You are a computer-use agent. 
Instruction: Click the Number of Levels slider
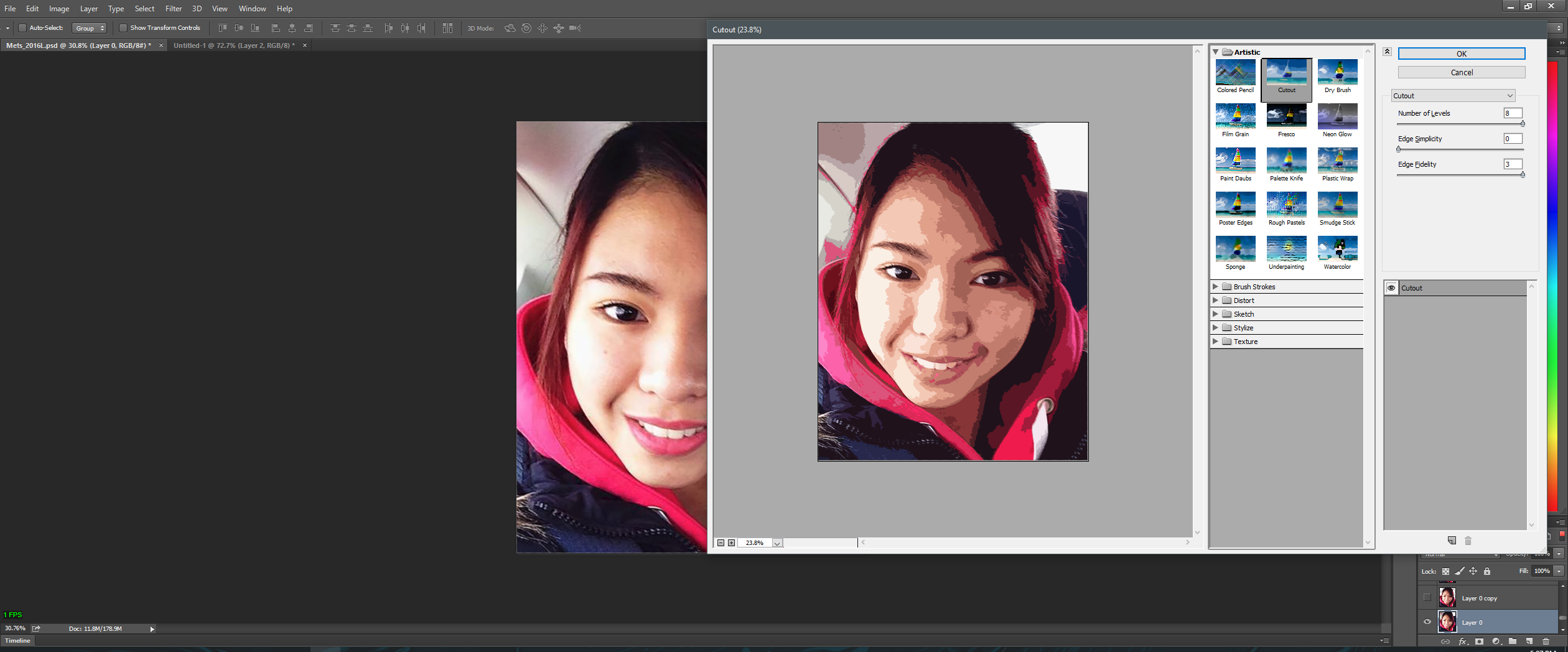[x=1460, y=124]
